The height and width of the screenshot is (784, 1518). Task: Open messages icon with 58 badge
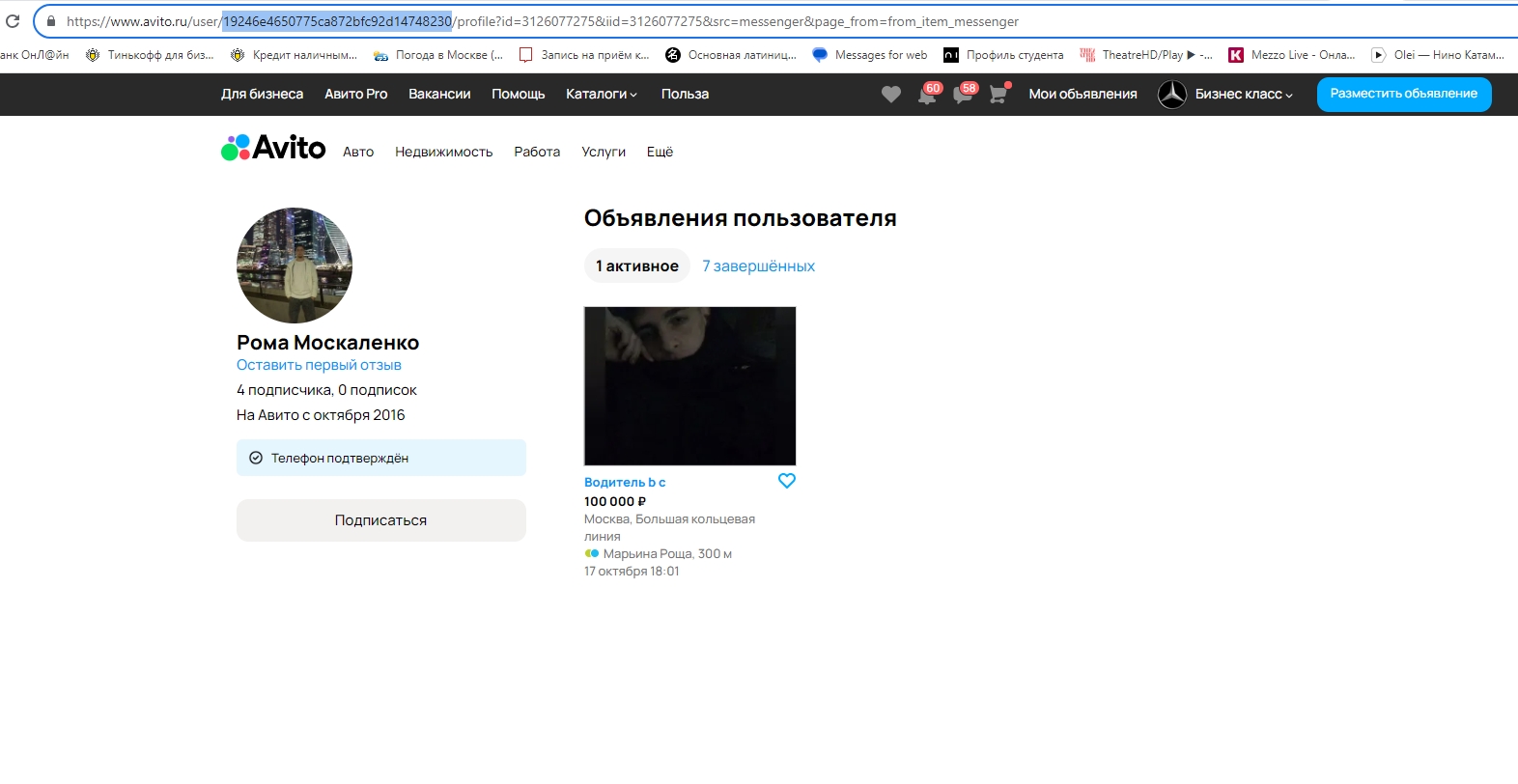pos(963,95)
